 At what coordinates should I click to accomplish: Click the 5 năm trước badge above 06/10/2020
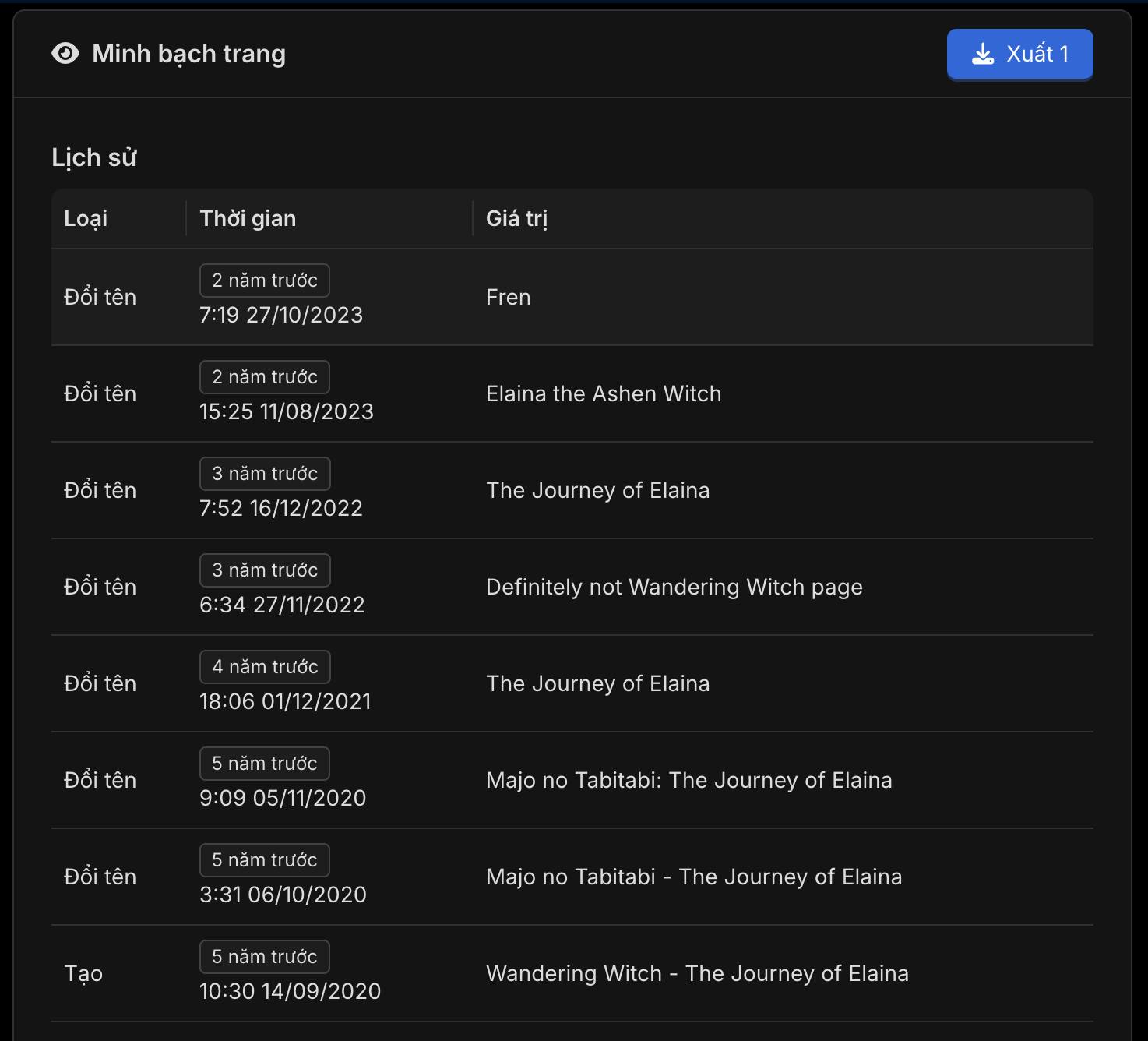[x=265, y=860]
